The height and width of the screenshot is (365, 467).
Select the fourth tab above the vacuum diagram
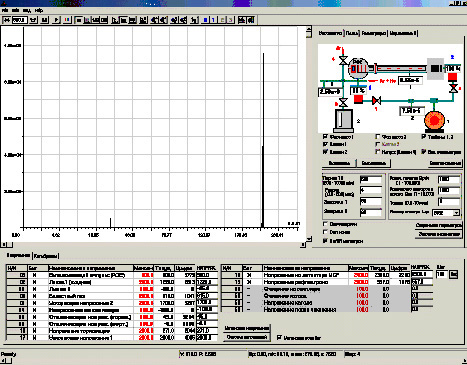(x=403, y=33)
